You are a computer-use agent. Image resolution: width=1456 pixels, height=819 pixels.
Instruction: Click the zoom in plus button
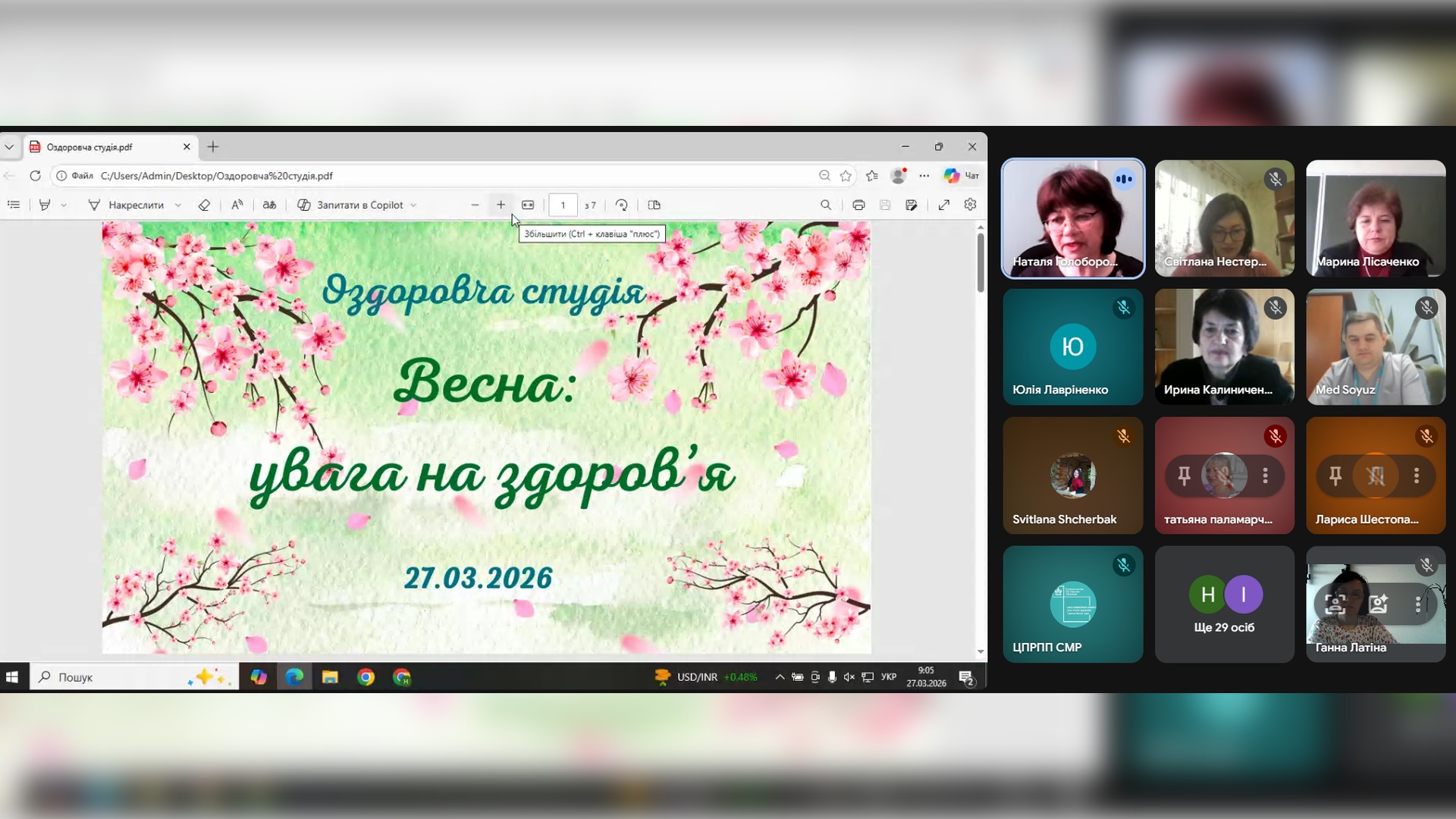coord(500,205)
